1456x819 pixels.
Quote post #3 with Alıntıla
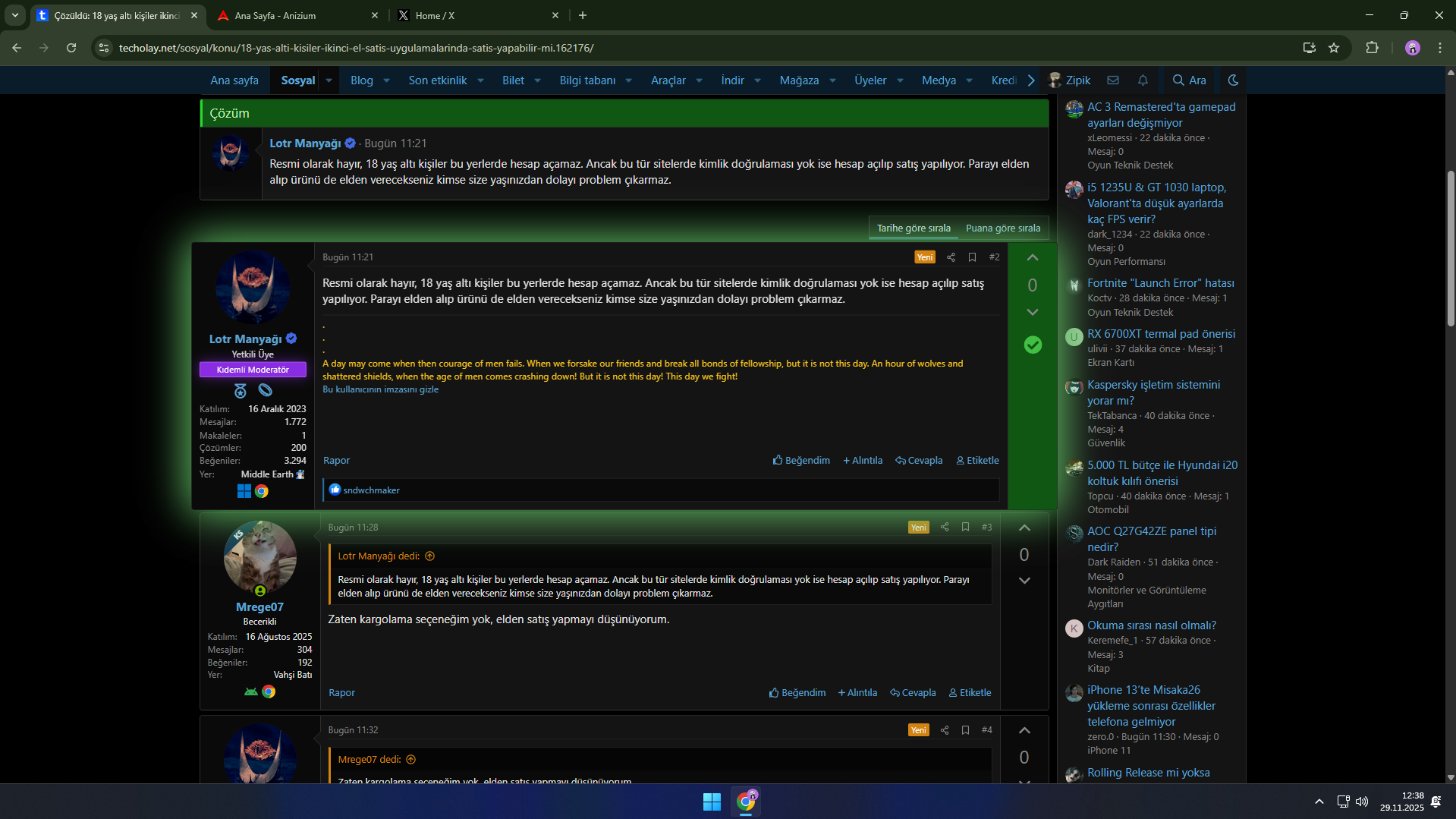[x=857, y=693]
